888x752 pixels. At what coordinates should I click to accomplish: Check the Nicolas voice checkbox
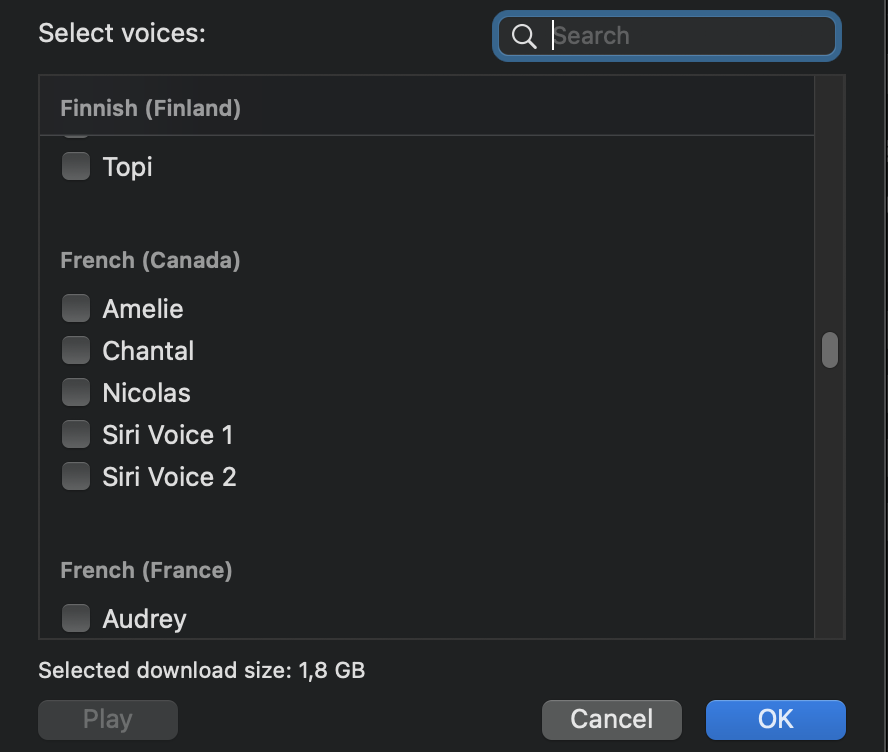coord(76,392)
